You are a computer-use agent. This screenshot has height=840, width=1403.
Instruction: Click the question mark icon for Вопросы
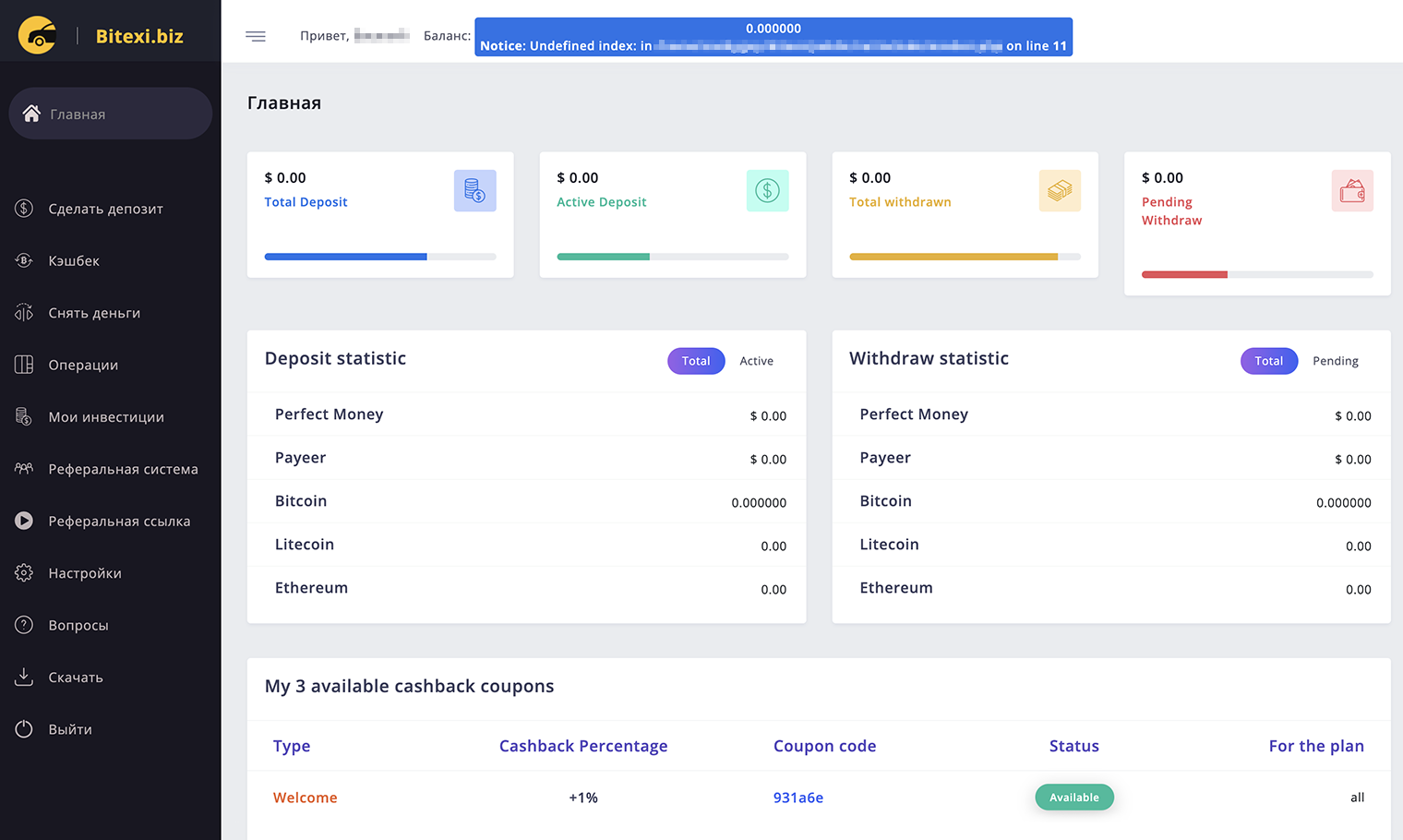(24, 625)
